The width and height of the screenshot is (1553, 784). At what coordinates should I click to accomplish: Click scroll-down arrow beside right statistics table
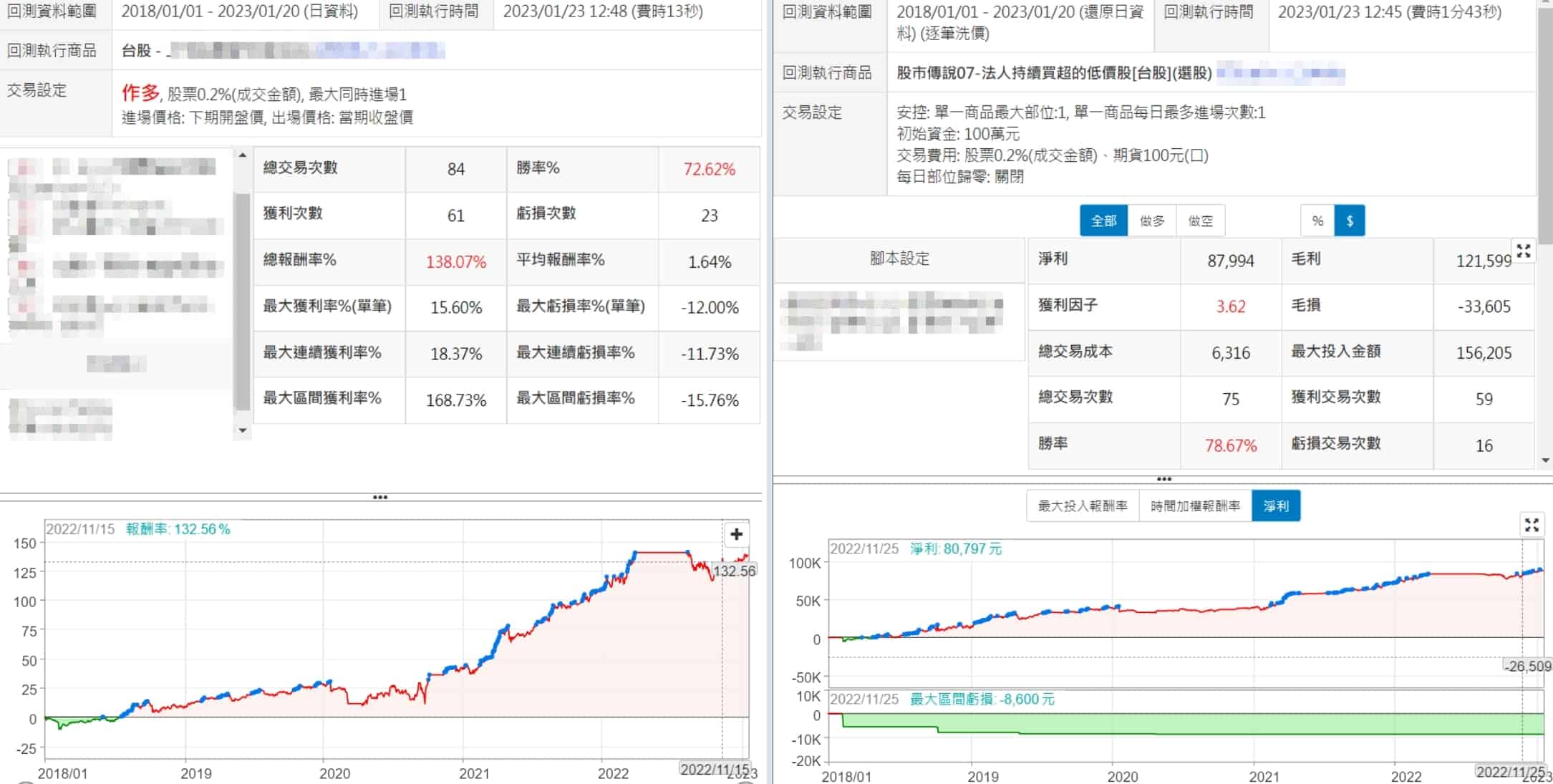click(x=1545, y=460)
